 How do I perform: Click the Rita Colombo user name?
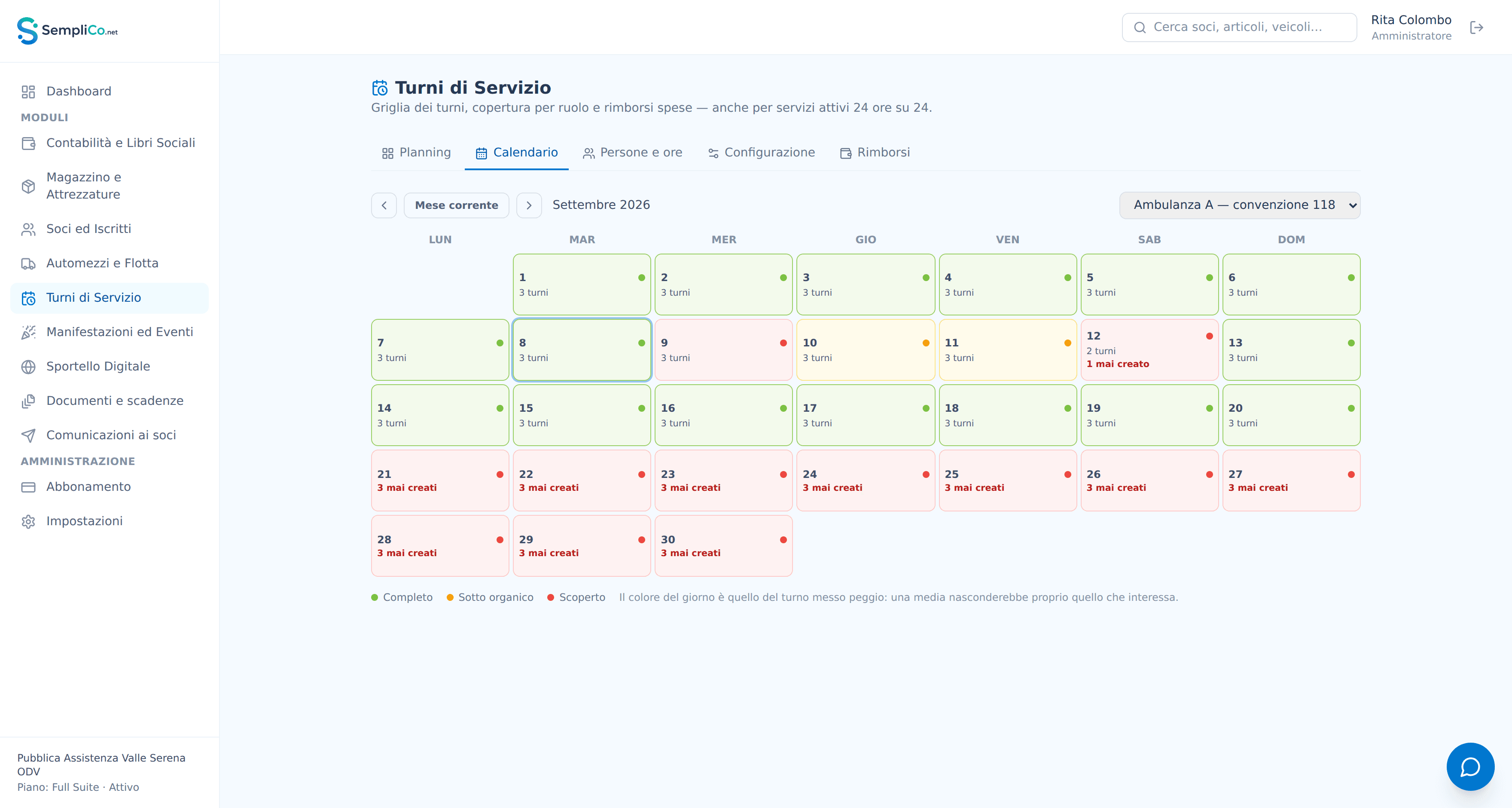point(1411,20)
